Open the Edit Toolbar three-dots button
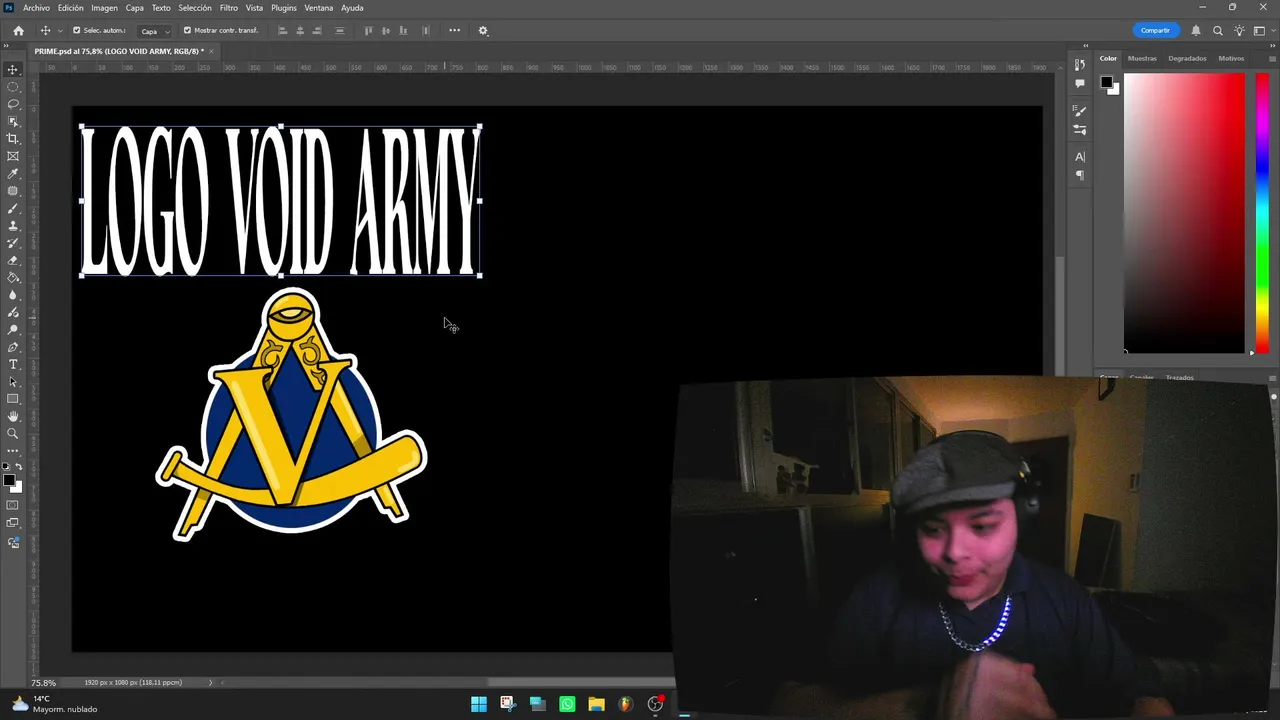 click(13, 451)
